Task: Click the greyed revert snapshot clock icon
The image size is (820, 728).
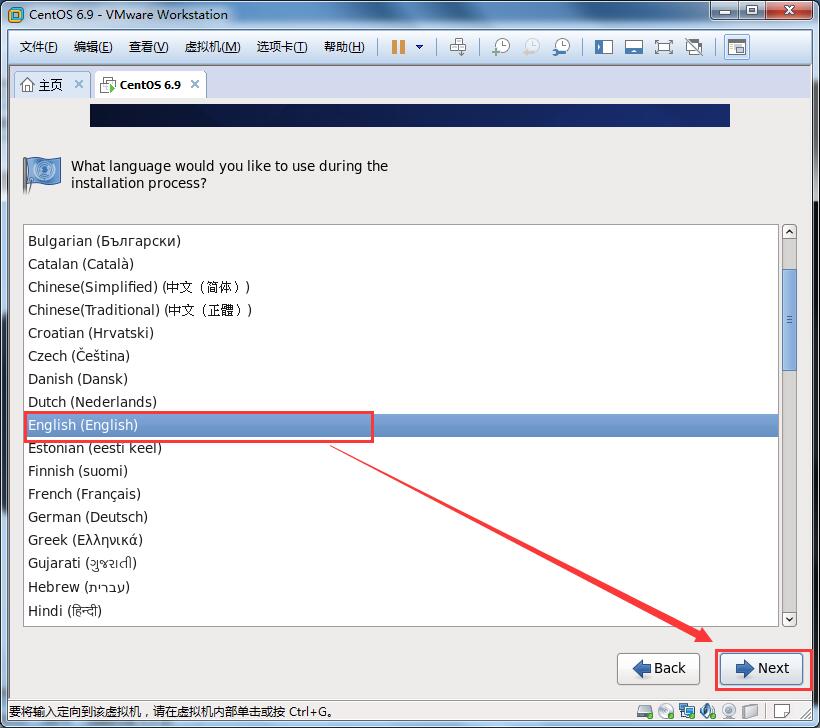Action: [531, 47]
